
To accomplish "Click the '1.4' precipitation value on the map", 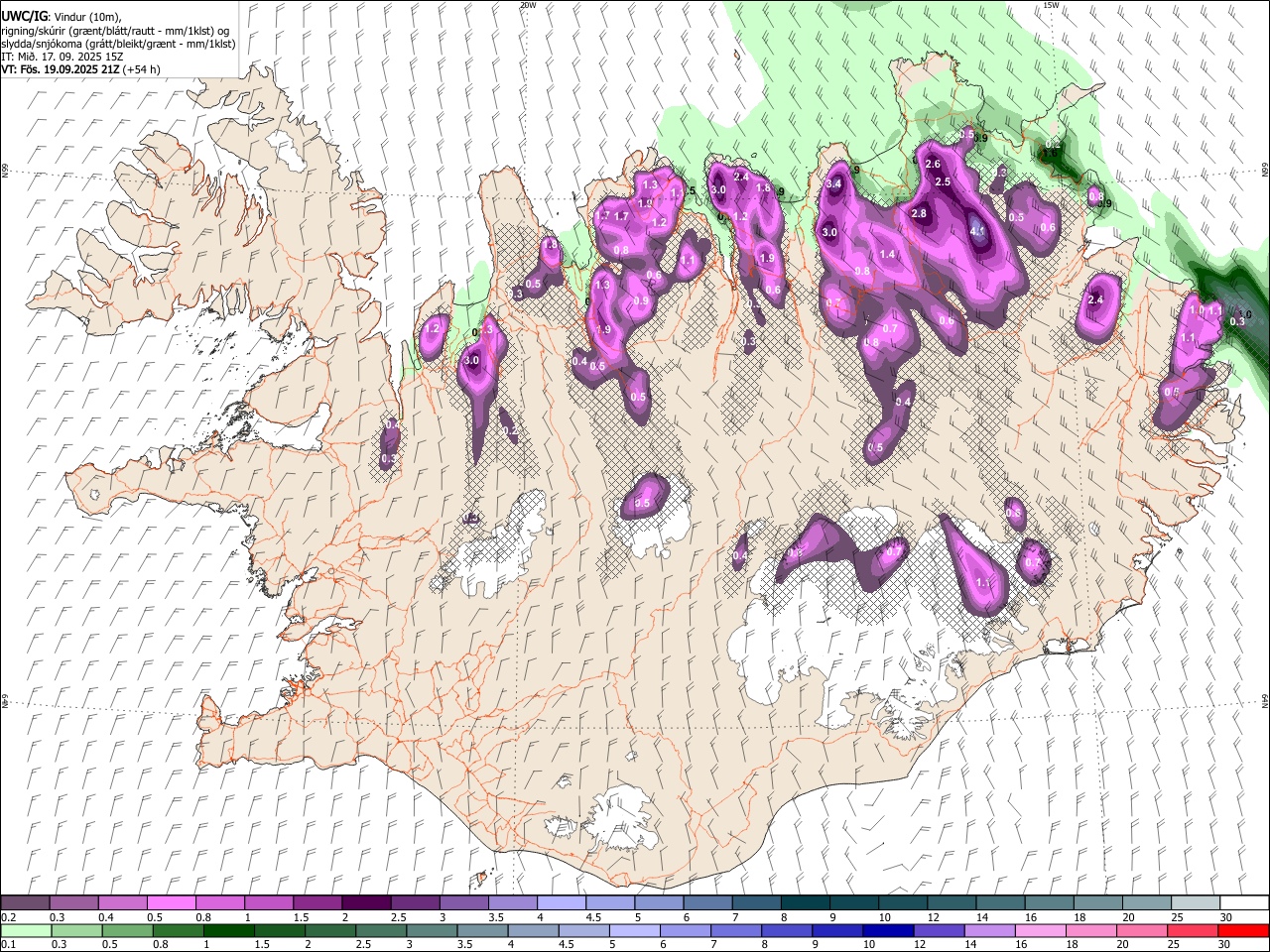I will [888, 255].
